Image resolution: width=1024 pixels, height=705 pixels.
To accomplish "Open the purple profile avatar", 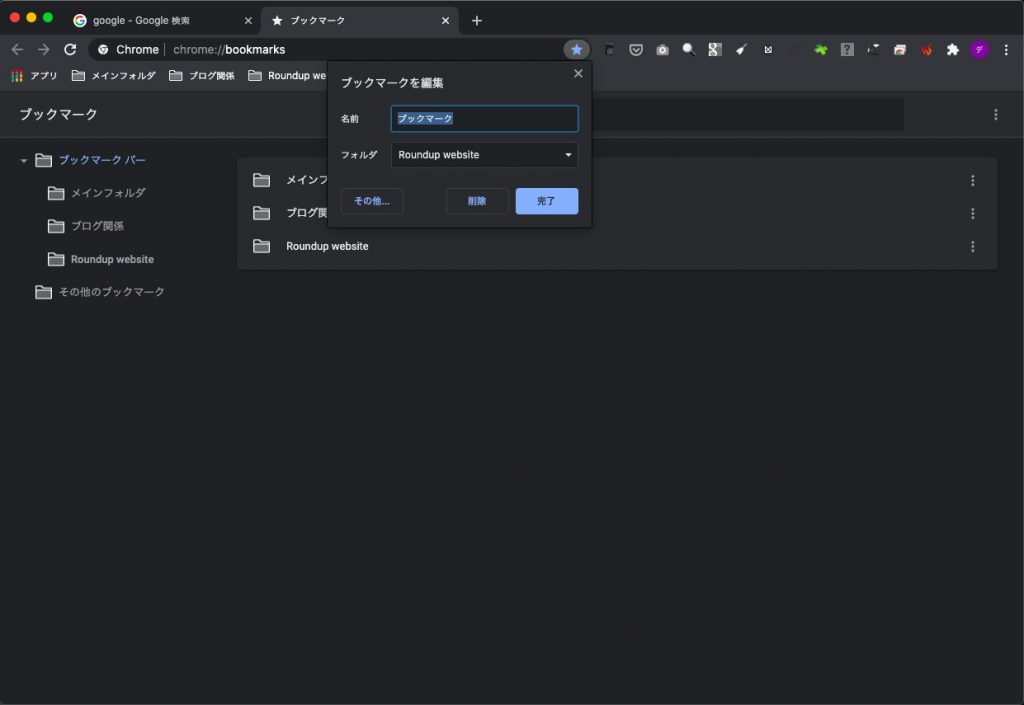I will click(979, 50).
